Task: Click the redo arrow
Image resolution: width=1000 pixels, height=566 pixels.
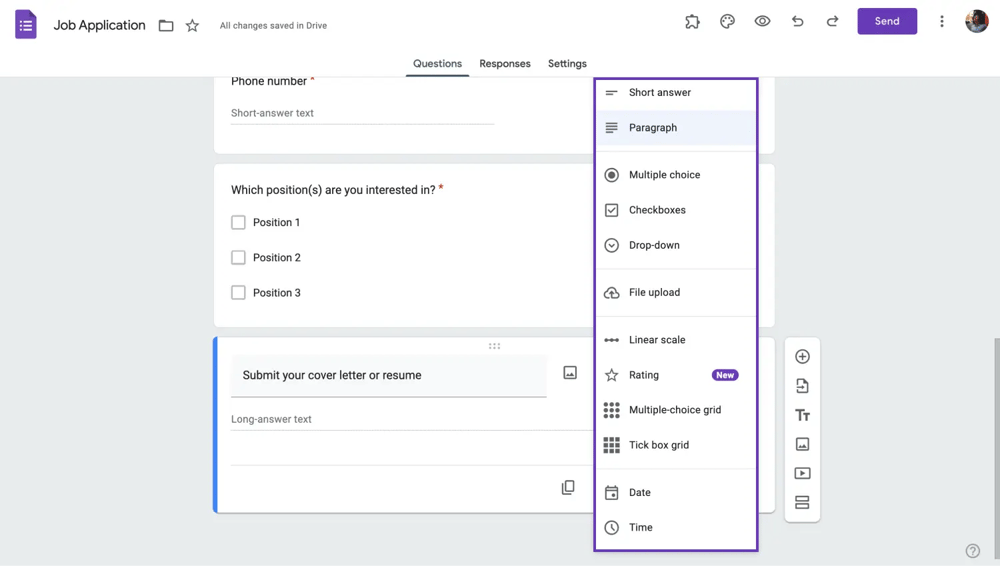Action: (x=832, y=21)
